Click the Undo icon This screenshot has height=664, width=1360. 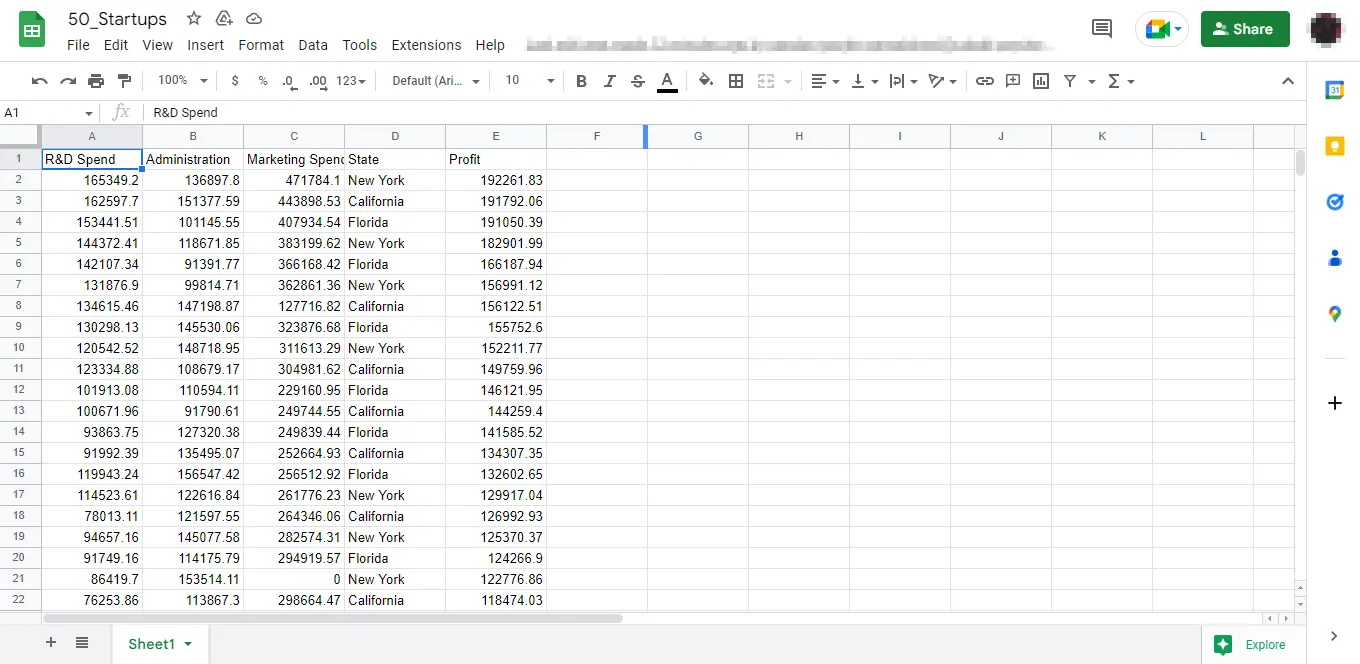point(40,81)
